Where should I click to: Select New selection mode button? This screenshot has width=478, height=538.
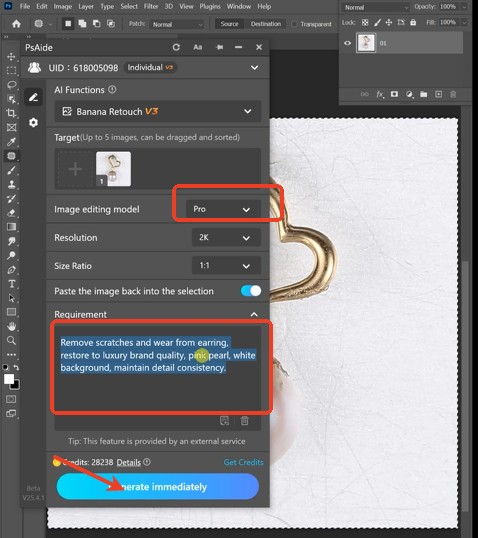coord(68,24)
